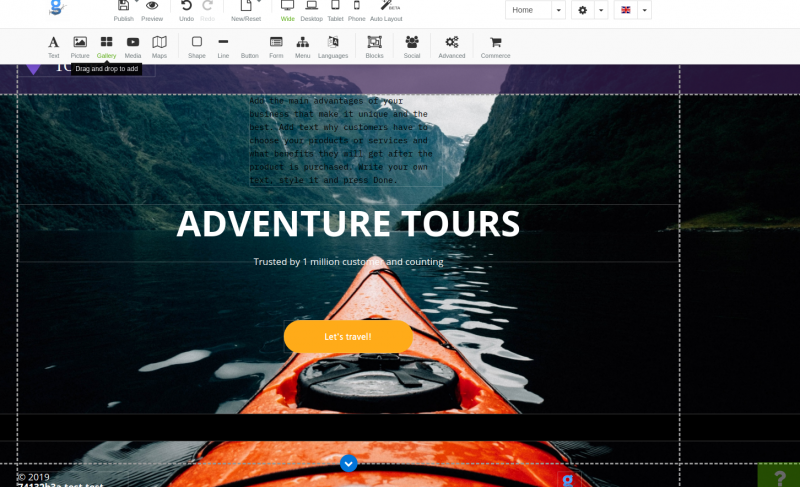This screenshot has height=487, width=800.
Task: Select the Form element tool
Action: coord(276,47)
